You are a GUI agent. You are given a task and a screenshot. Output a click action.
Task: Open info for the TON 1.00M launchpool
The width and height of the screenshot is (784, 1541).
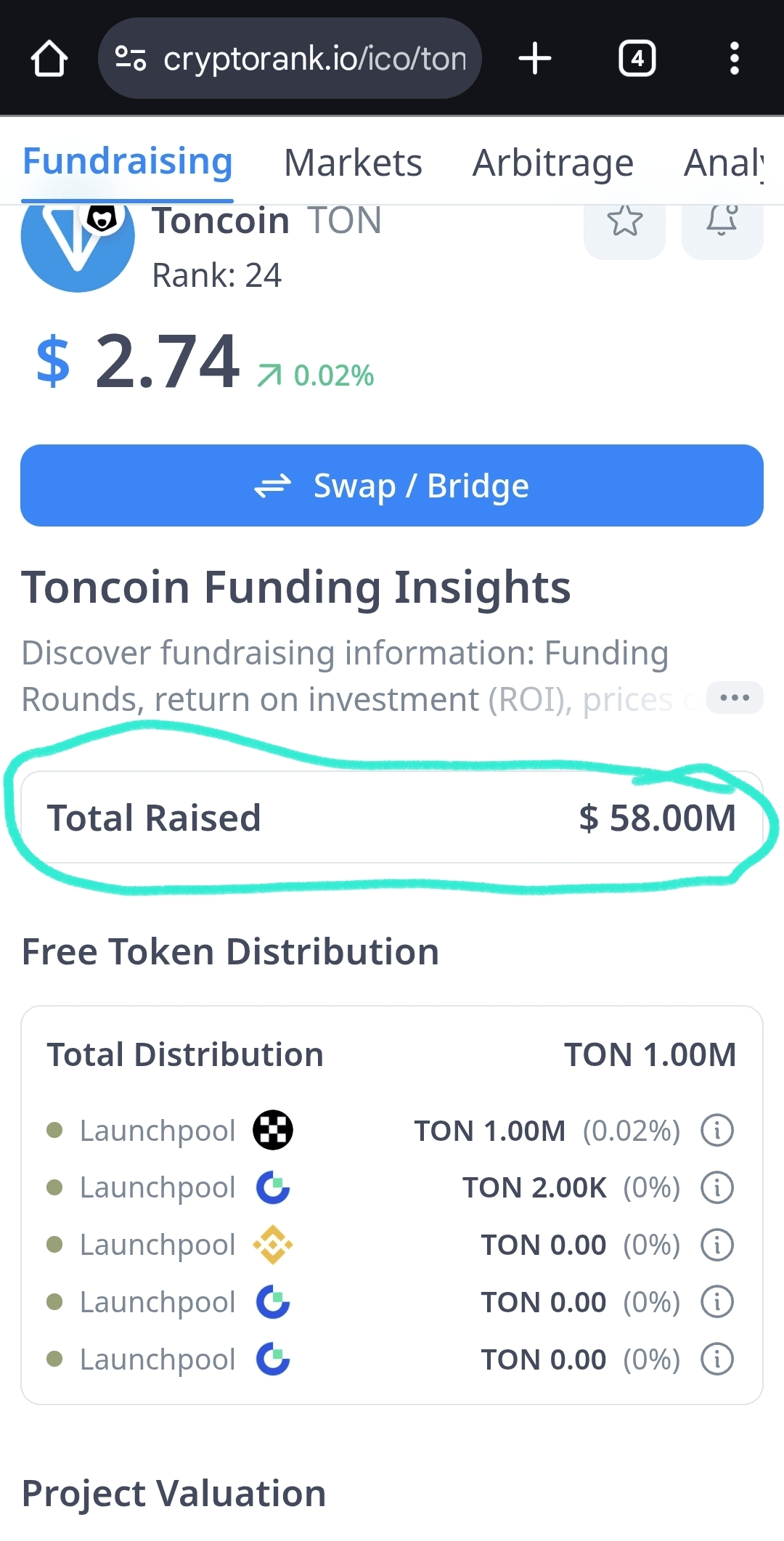717,1131
